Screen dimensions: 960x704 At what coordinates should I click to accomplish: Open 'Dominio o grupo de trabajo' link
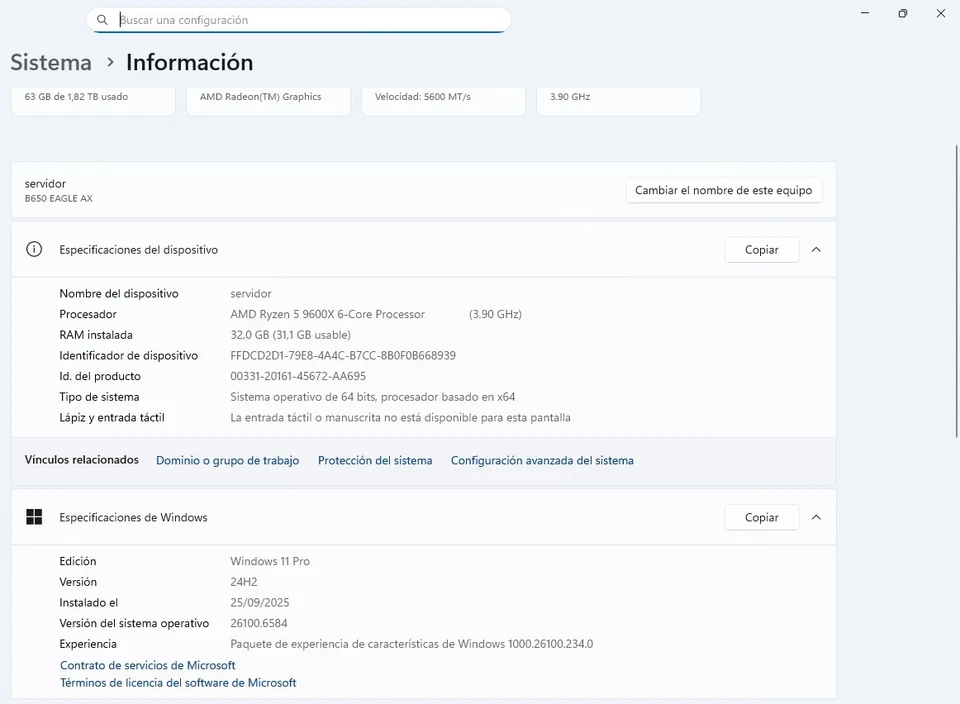click(x=227, y=461)
